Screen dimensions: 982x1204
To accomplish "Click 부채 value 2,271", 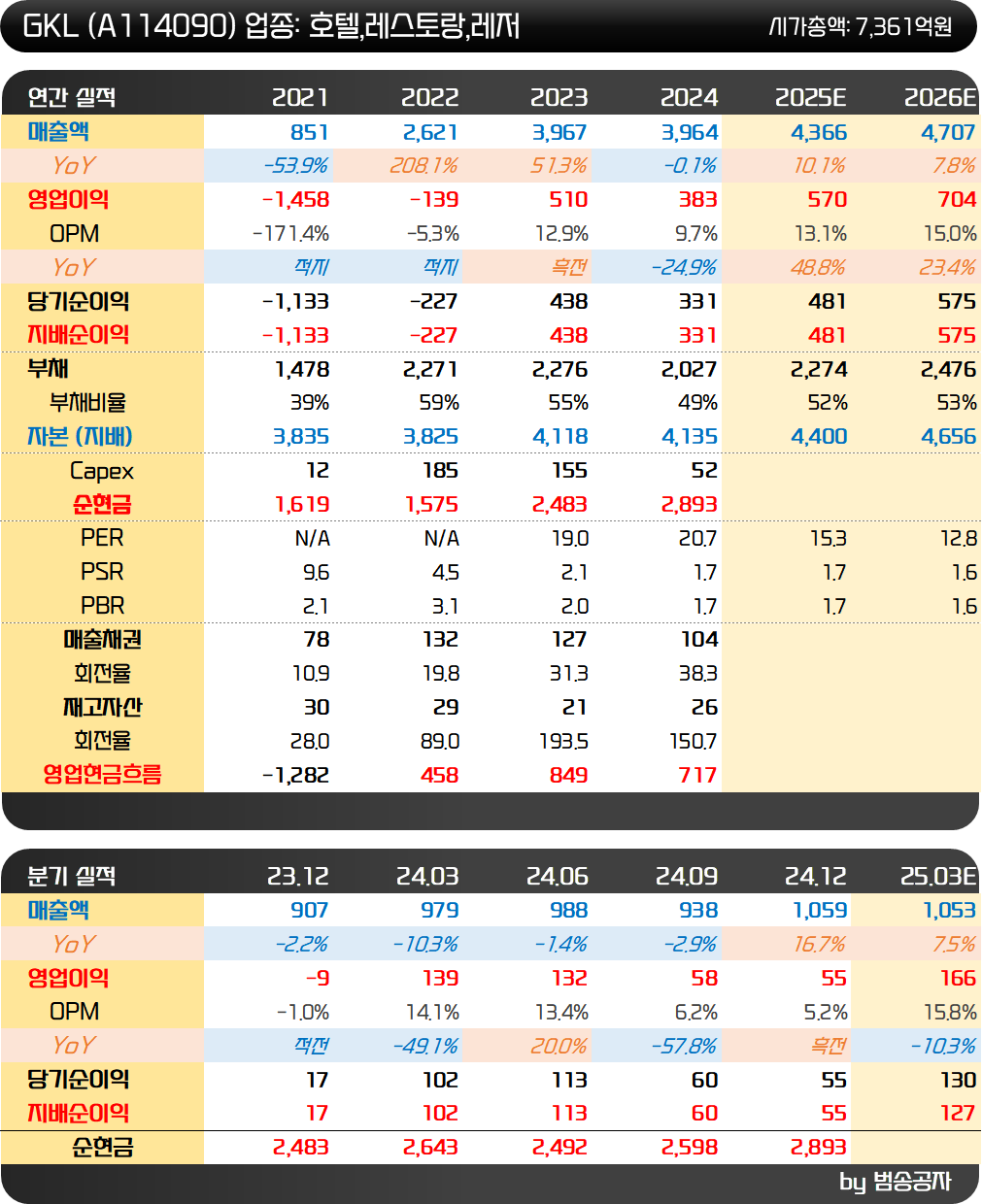I will (430, 369).
